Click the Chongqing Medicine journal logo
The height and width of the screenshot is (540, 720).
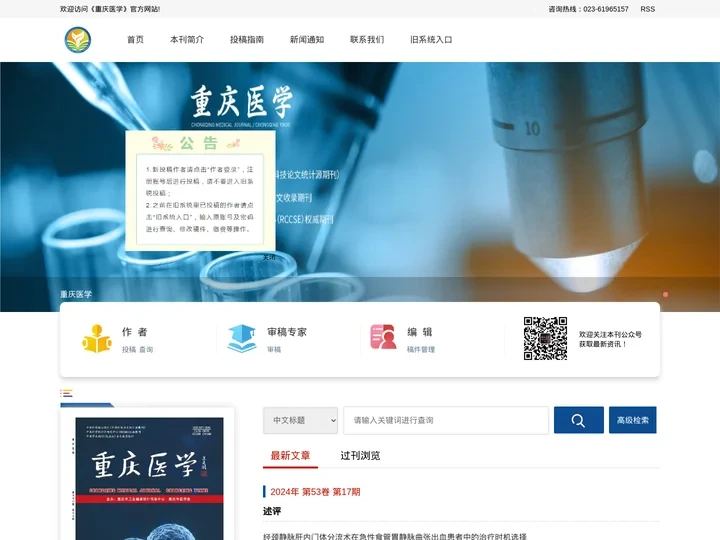coord(78,39)
